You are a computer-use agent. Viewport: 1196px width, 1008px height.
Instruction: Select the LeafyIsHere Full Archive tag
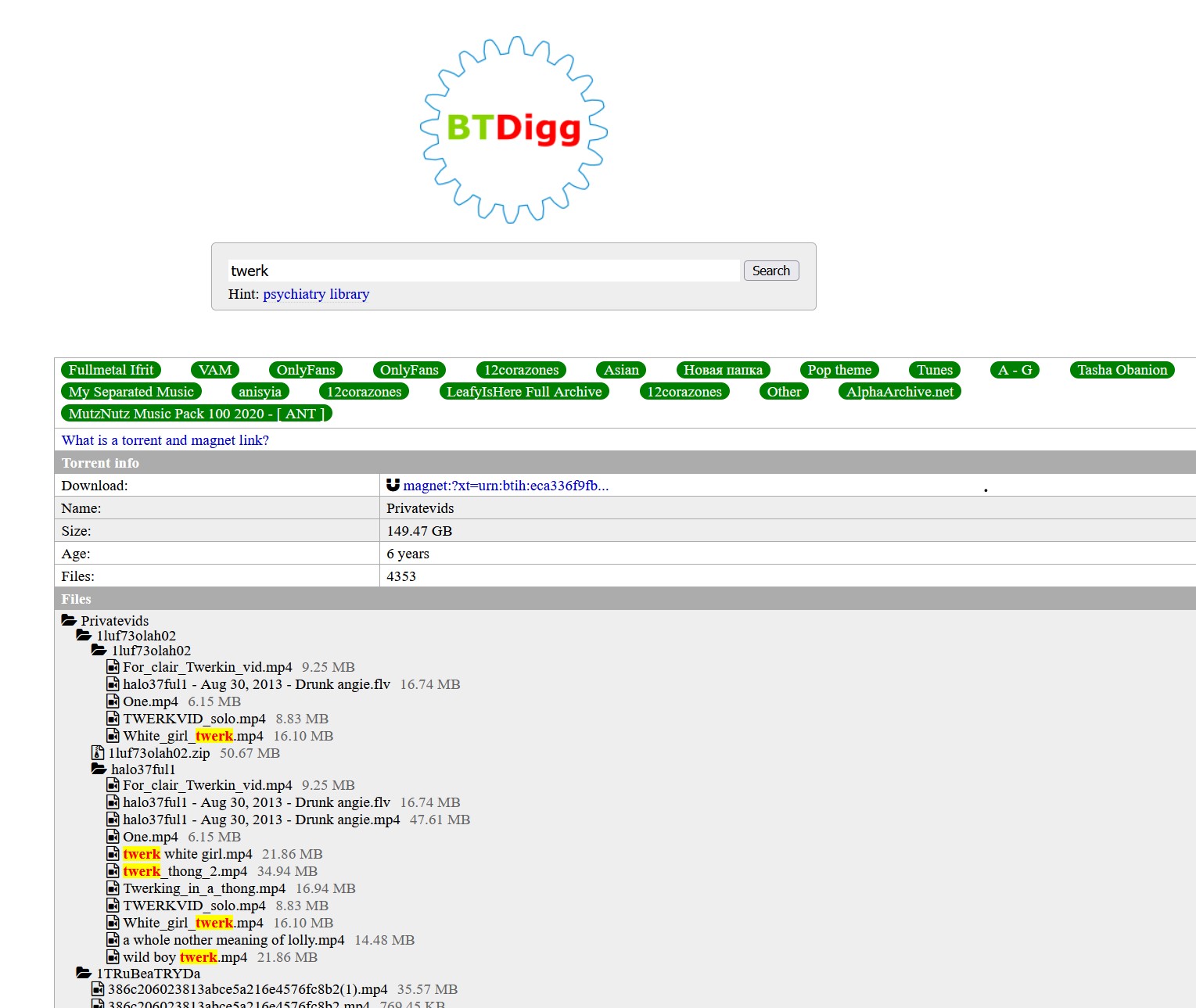pyautogui.click(x=524, y=392)
